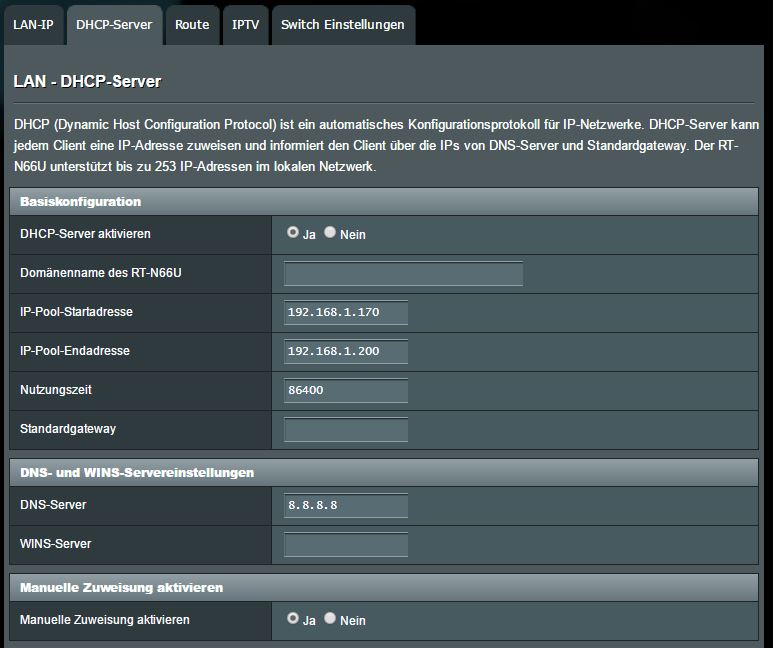The height and width of the screenshot is (648, 773).
Task: Select Ja for Manuelle Zuweisung aktivieren
Action: (x=293, y=619)
